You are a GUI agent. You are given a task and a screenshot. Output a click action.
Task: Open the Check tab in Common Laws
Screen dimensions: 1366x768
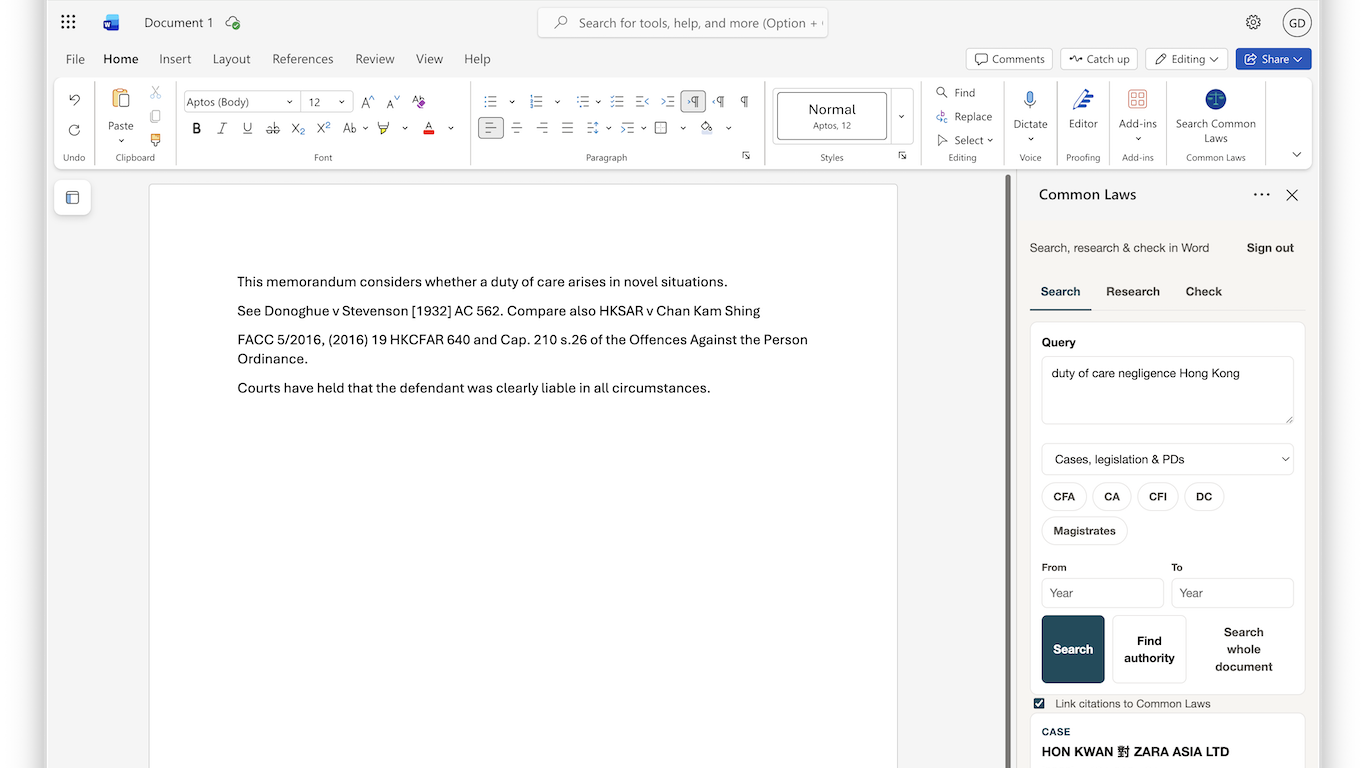[1204, 292]
